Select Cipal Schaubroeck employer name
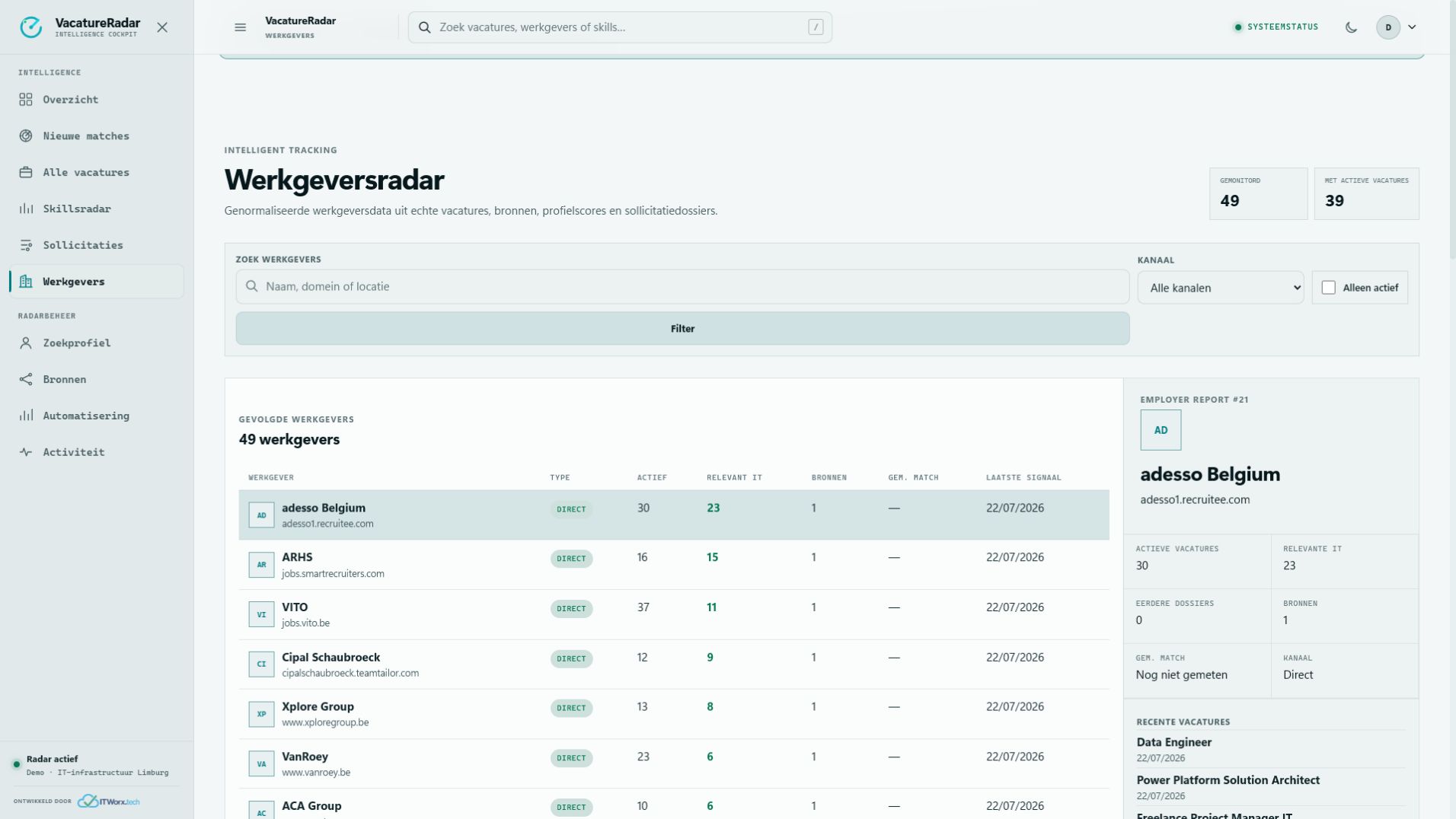Screen dimensions: 1456x819 (x=330, y=658)
